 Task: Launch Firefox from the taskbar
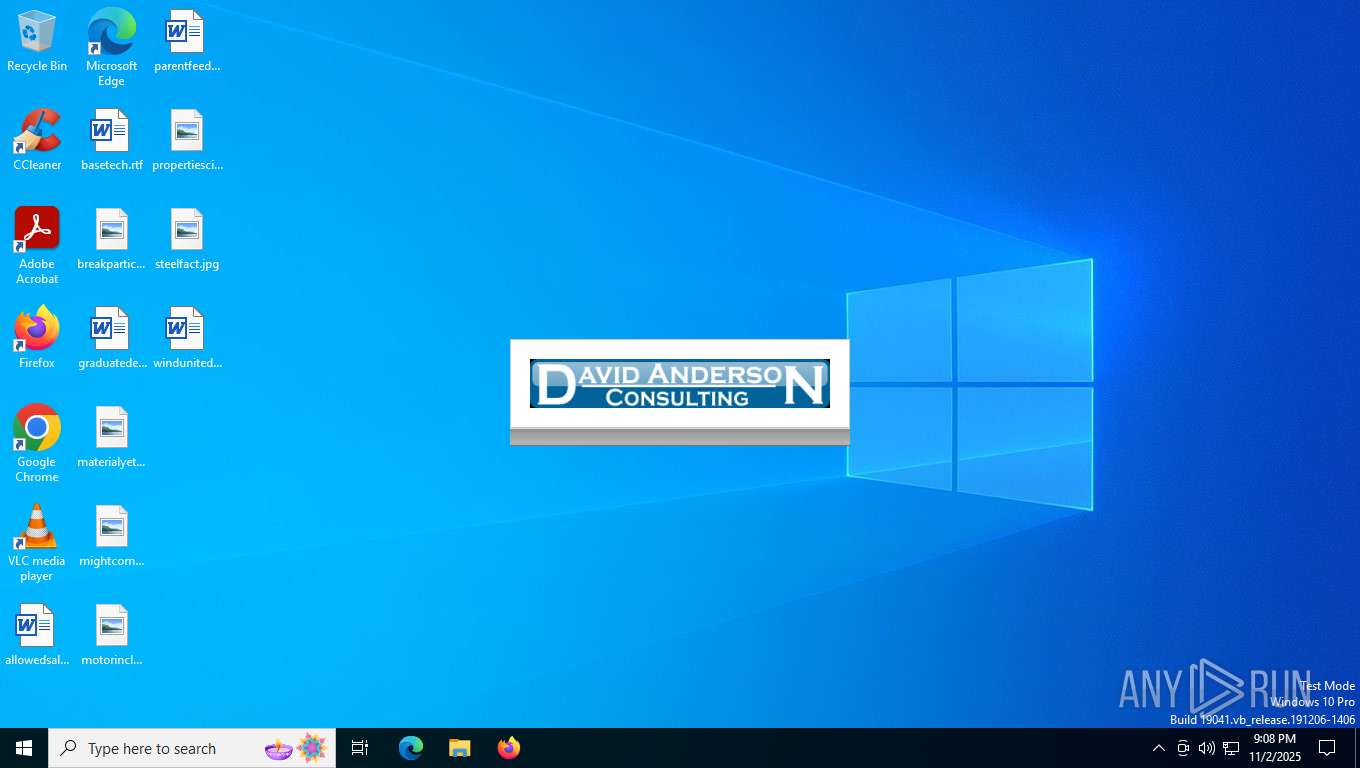point(509,748)
